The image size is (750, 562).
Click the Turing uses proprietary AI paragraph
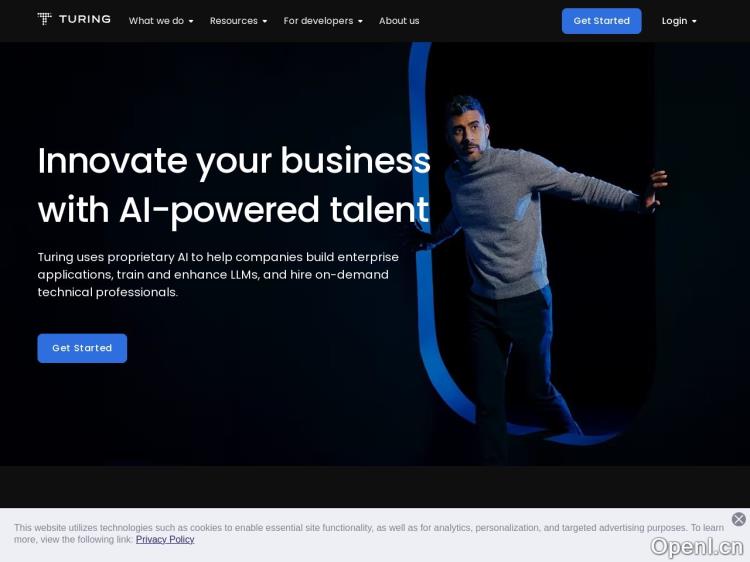coord(218,275)
